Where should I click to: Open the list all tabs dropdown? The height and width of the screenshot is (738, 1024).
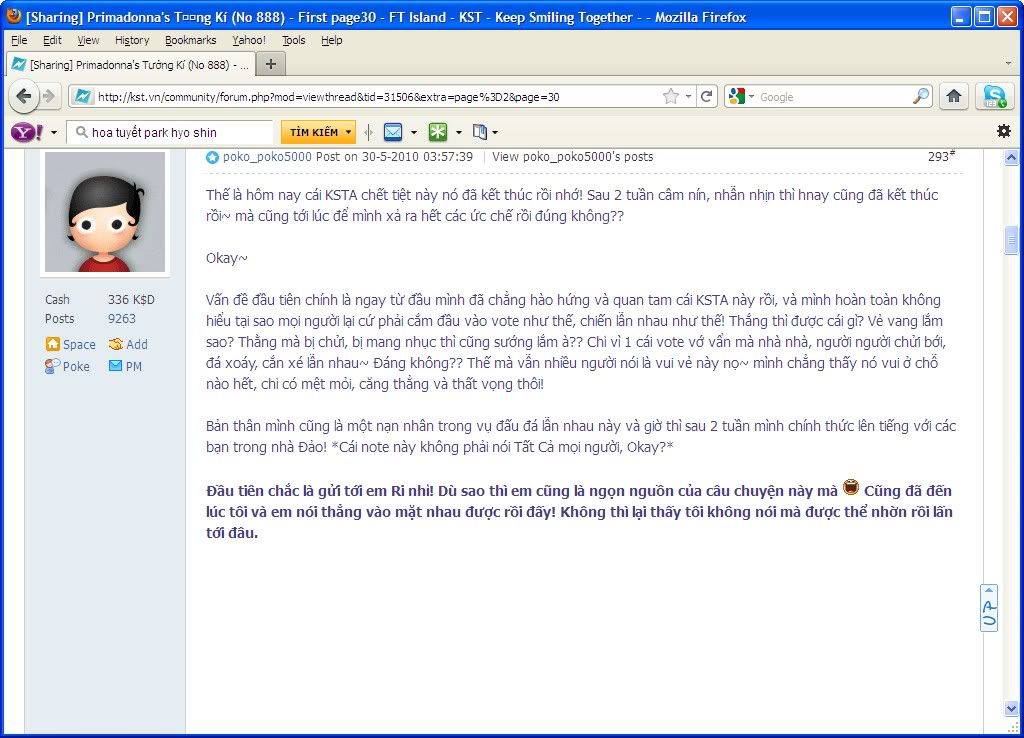(x=1008, y=64)
